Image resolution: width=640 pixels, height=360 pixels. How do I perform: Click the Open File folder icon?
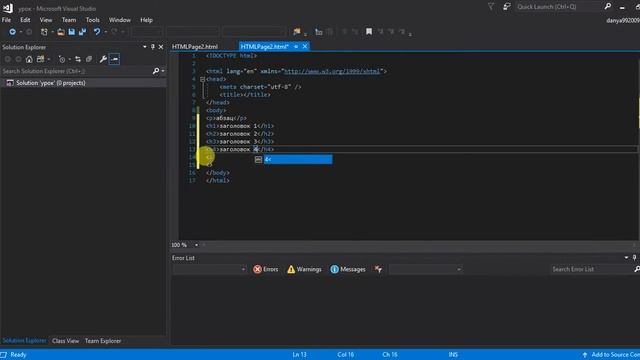tap(61, 32)
